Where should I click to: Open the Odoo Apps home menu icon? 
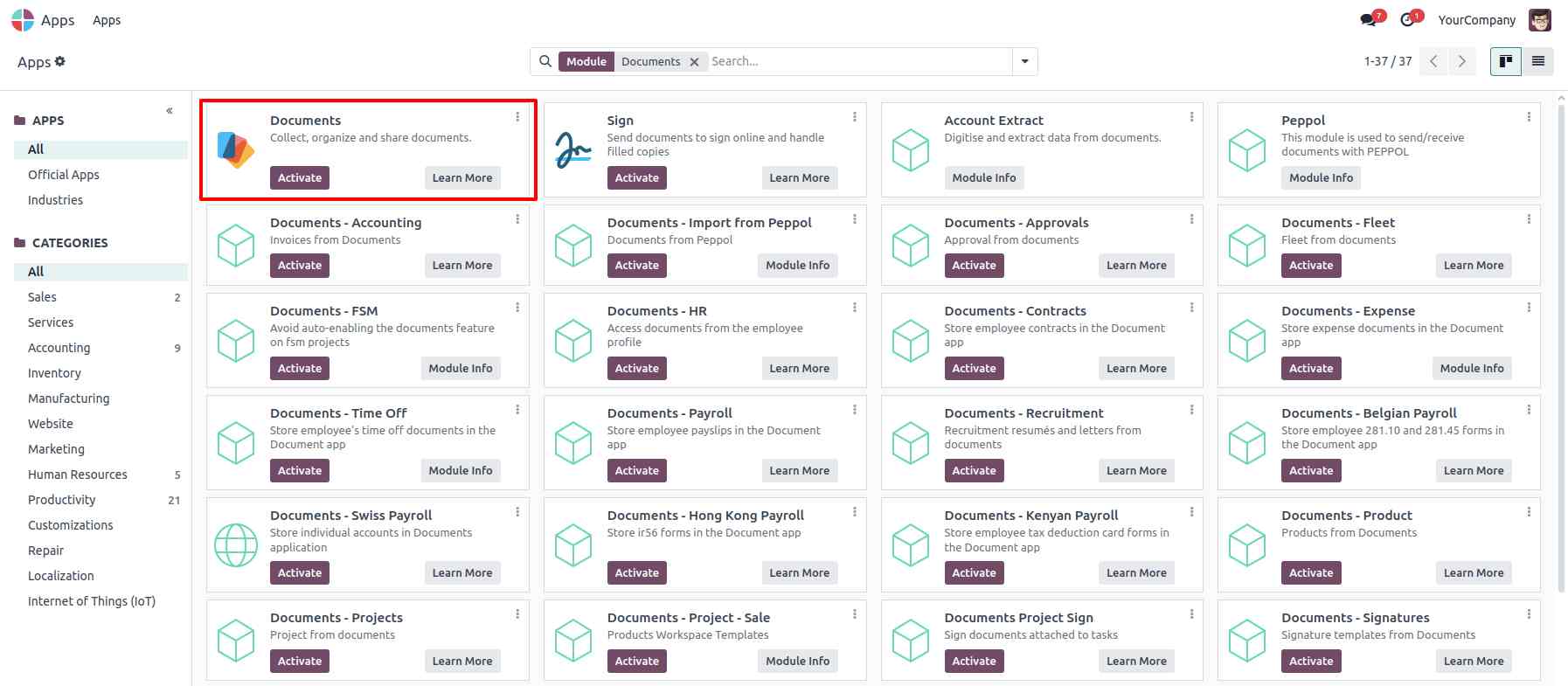tap(23, 19)
